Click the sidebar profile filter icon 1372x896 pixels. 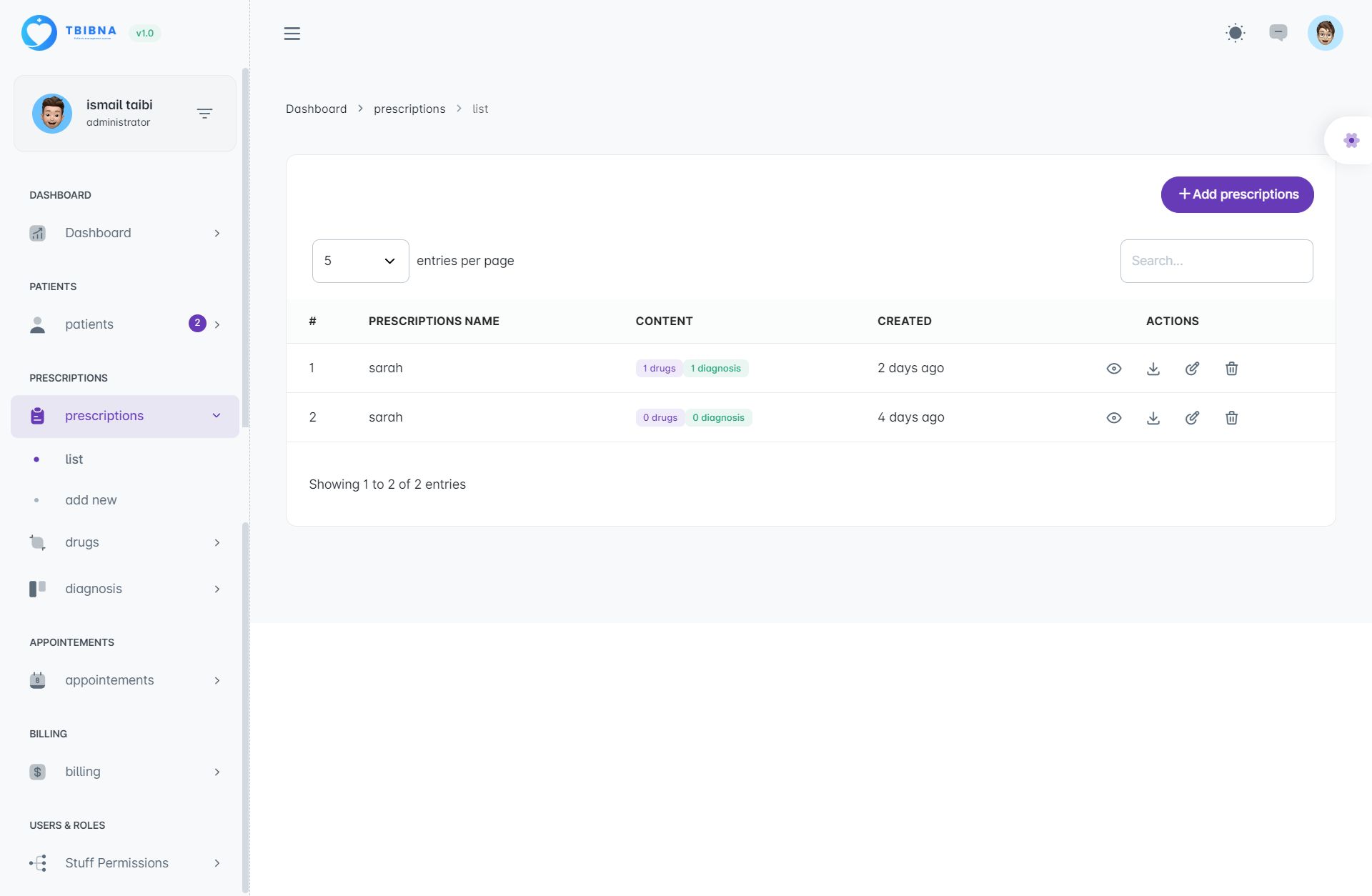[204, 114]
